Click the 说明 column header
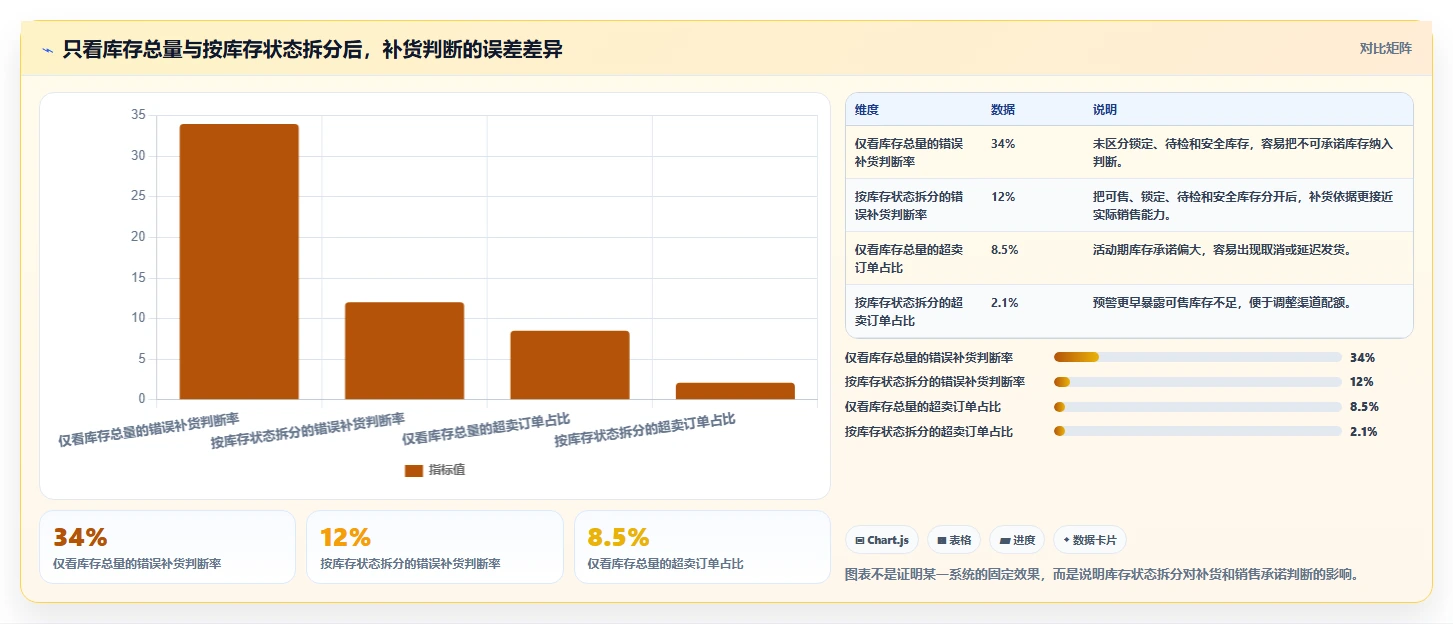1453x624 pixels. [1105, 109]
